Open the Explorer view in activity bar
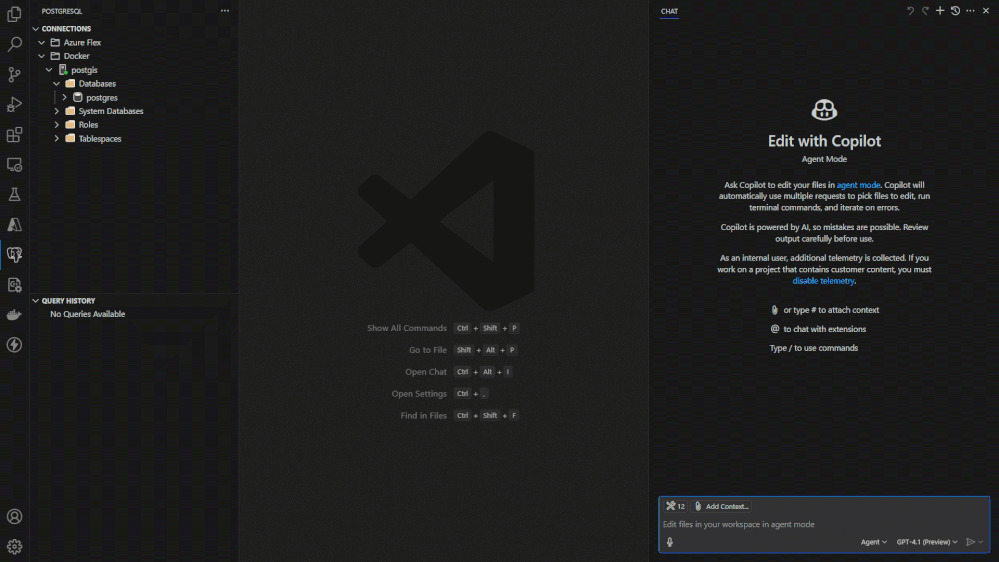The height and width of the screenshot is (562, 999). pos(14,14)
